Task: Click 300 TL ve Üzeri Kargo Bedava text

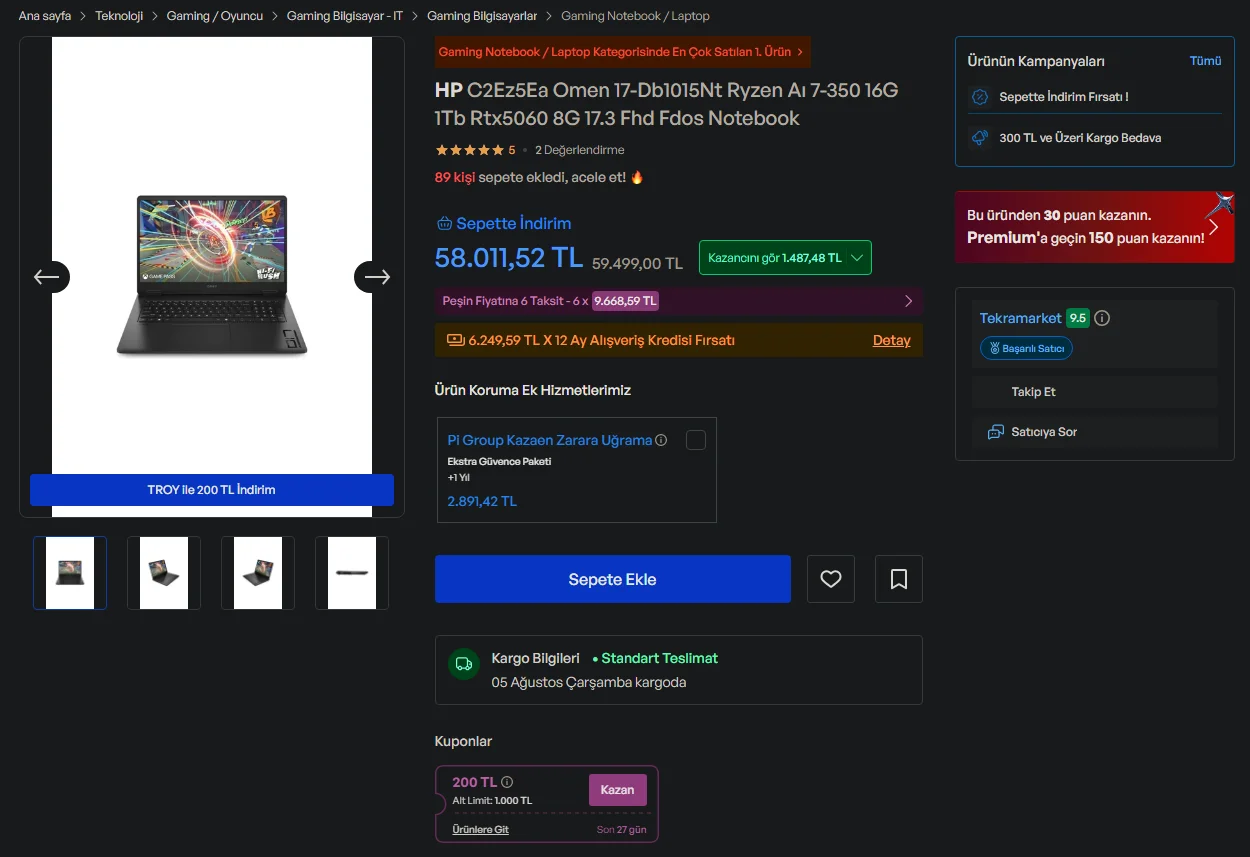Action: tap(1080, 138)
